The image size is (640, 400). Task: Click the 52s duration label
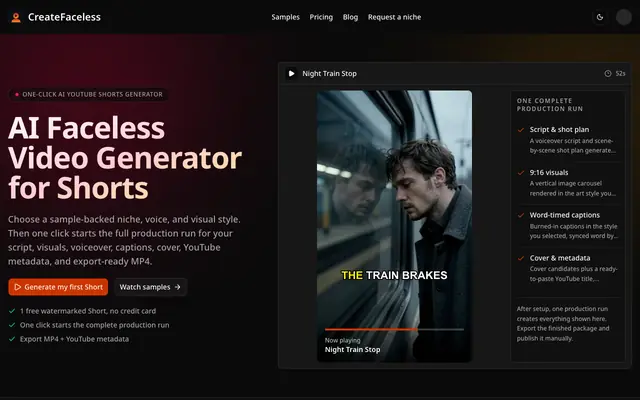[x=620, y=73]
